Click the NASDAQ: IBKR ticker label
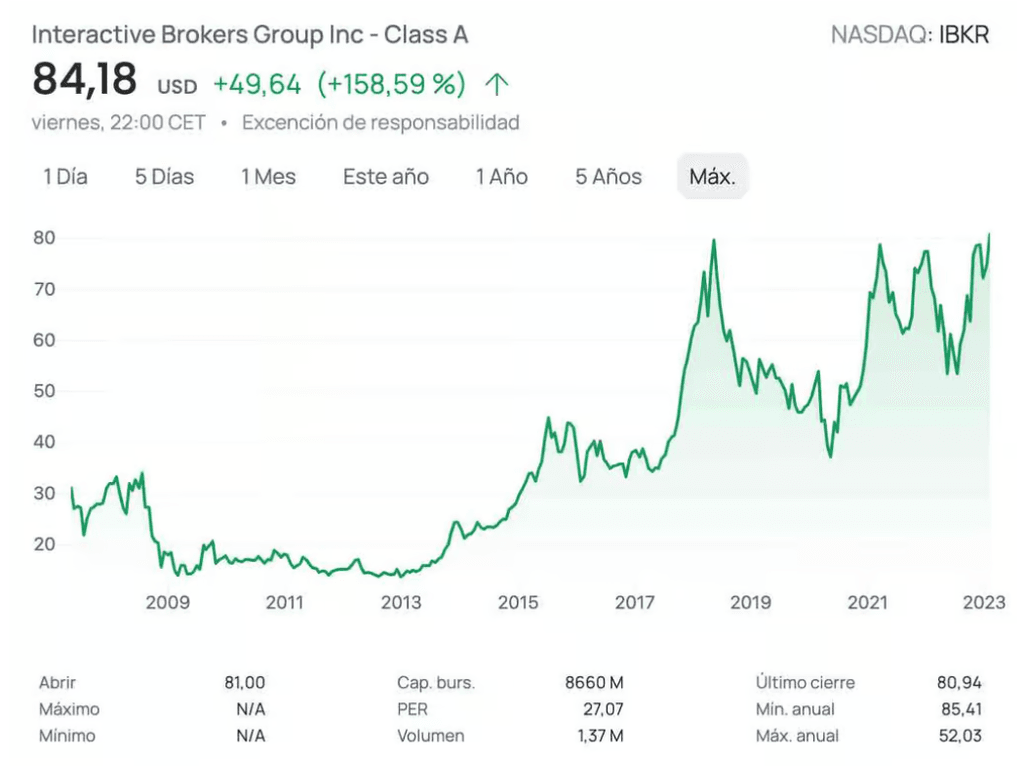This screenshot has height=767, width=1024. [x=910, y=35]
